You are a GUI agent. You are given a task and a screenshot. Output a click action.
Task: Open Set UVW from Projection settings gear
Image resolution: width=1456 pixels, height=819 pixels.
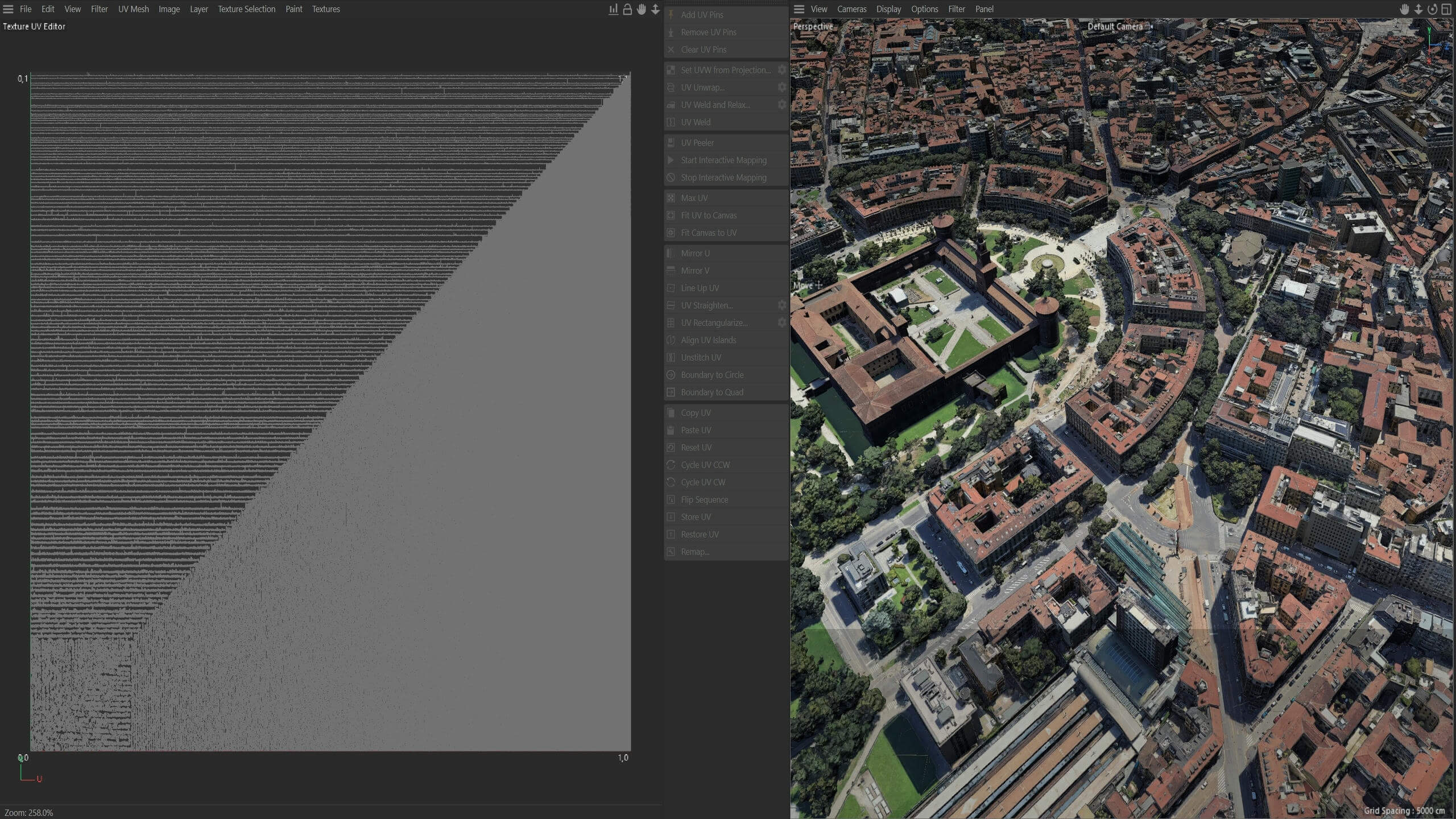tap(782, 70)
